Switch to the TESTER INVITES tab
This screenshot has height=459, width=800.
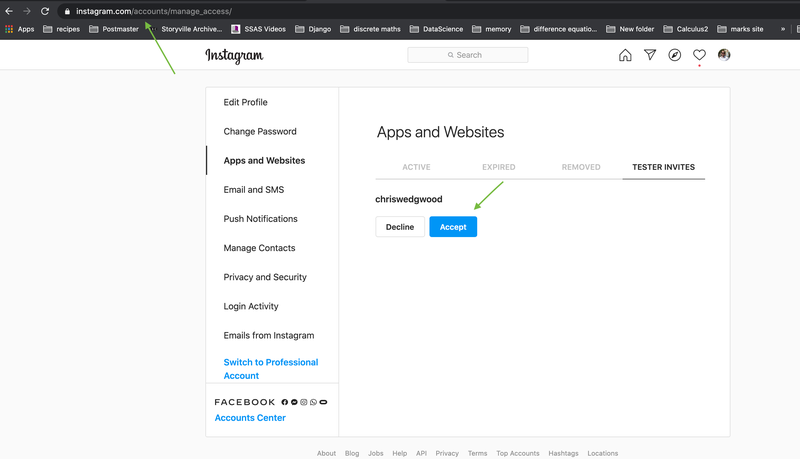(x=663, y=167)
